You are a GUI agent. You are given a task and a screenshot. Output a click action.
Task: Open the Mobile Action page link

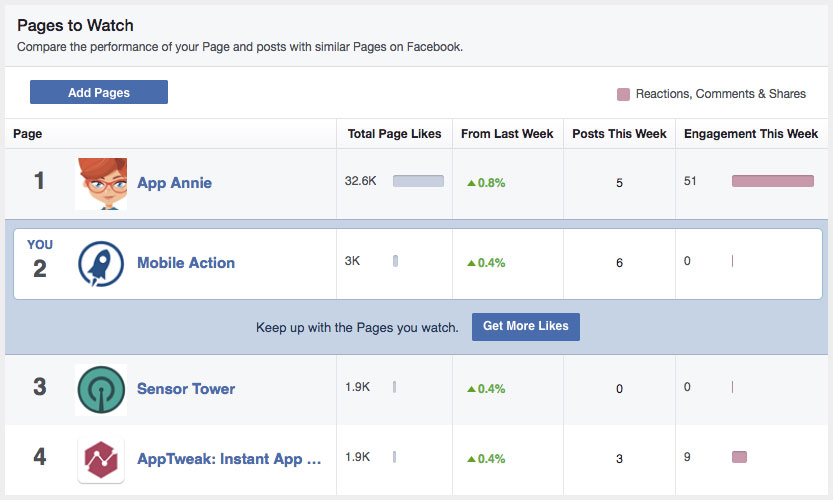[x=186, y=263]
